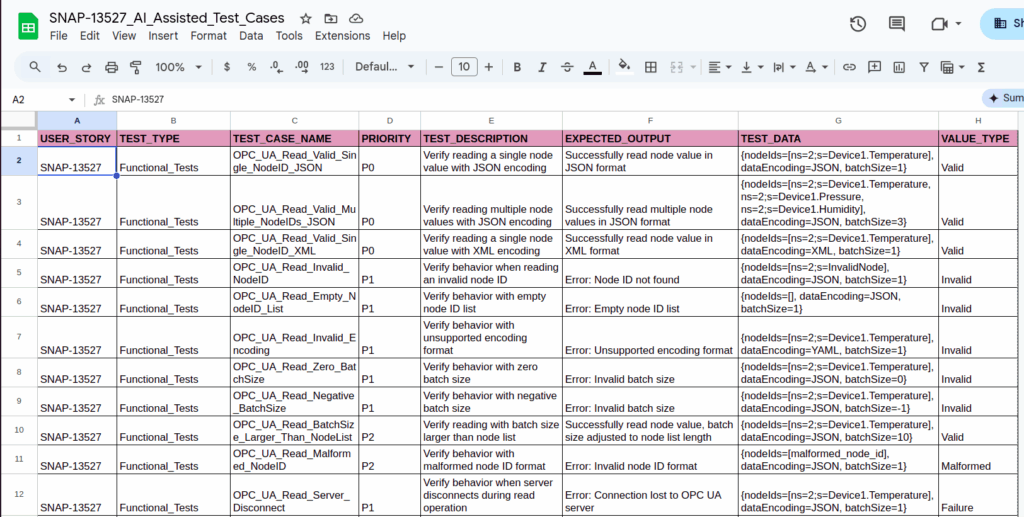Toggle bold formatting
Screen dimensions: 1024x517
coord(517,67)
